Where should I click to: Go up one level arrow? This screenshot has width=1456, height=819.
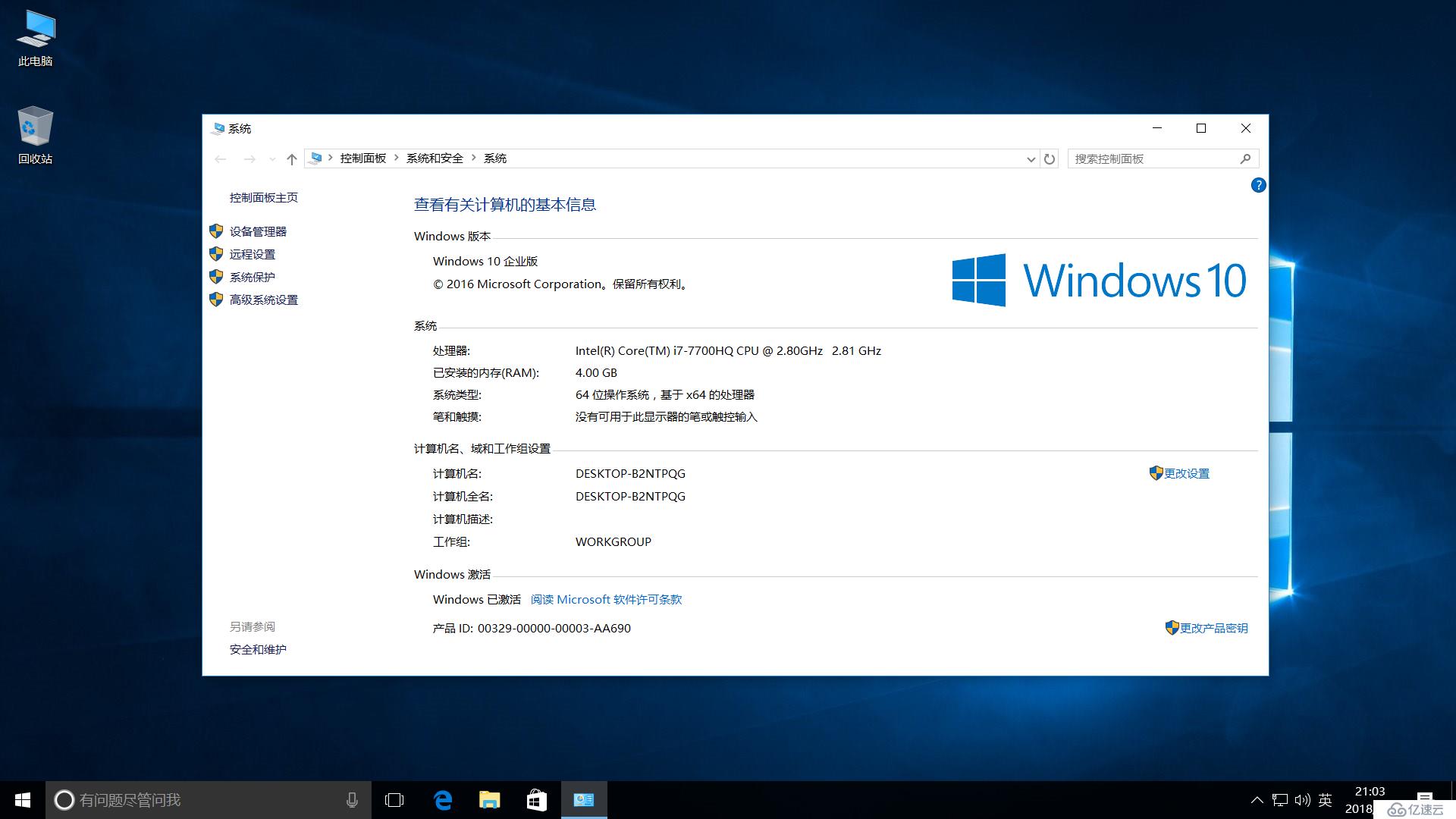(292, 158)
